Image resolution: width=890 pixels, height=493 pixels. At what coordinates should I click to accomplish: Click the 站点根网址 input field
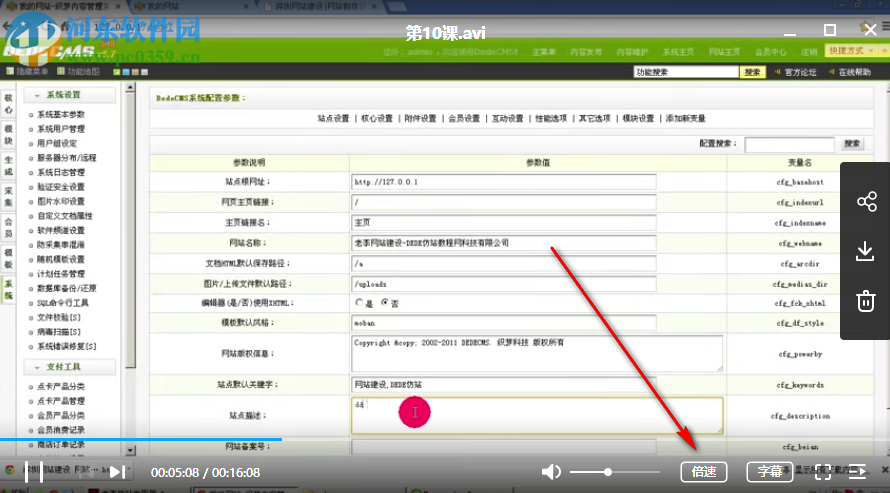point(503,182)
